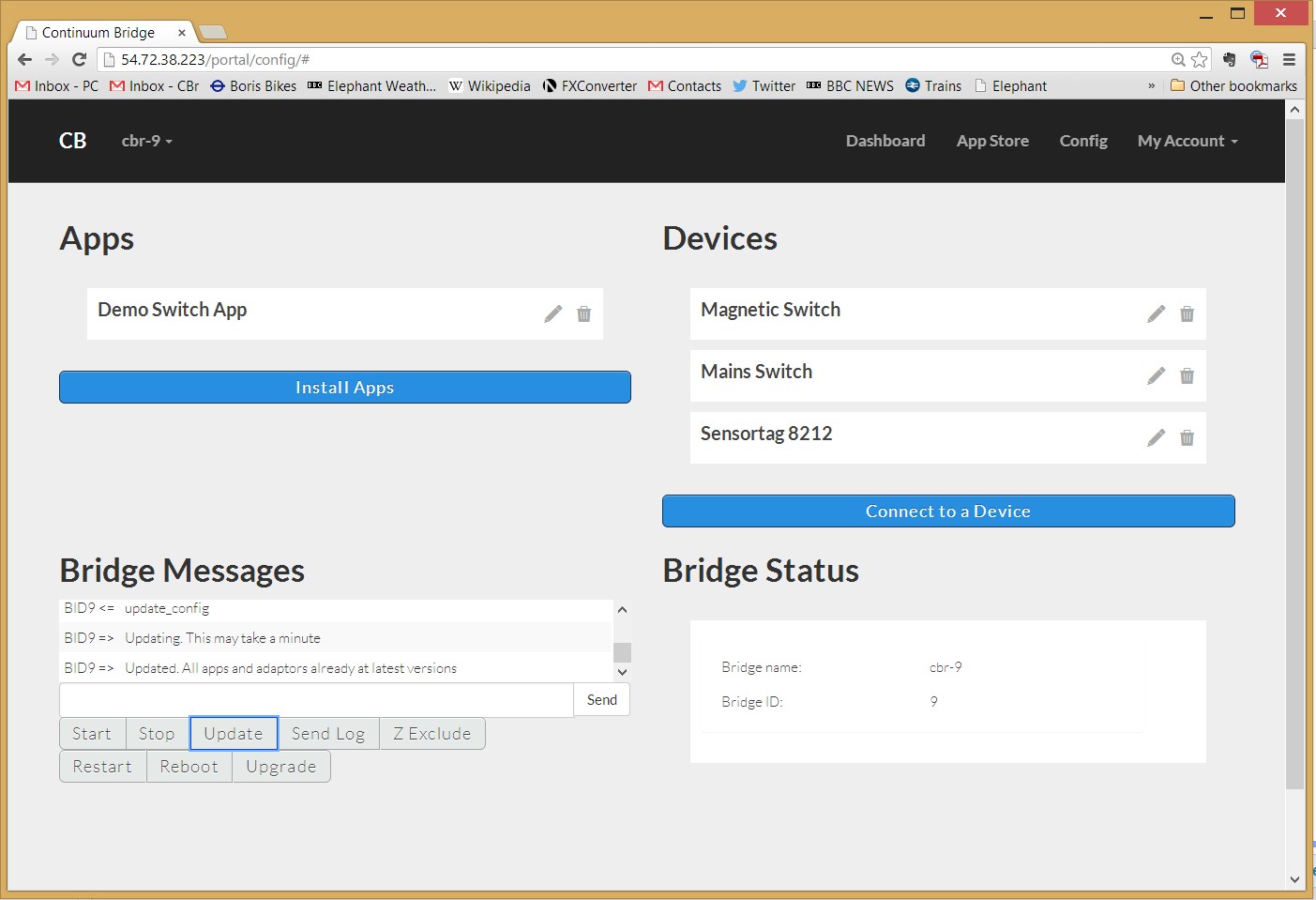Open the zoom magnifier icon in address bar
The image size is (1316, 900).
(x=1178, y=59)
